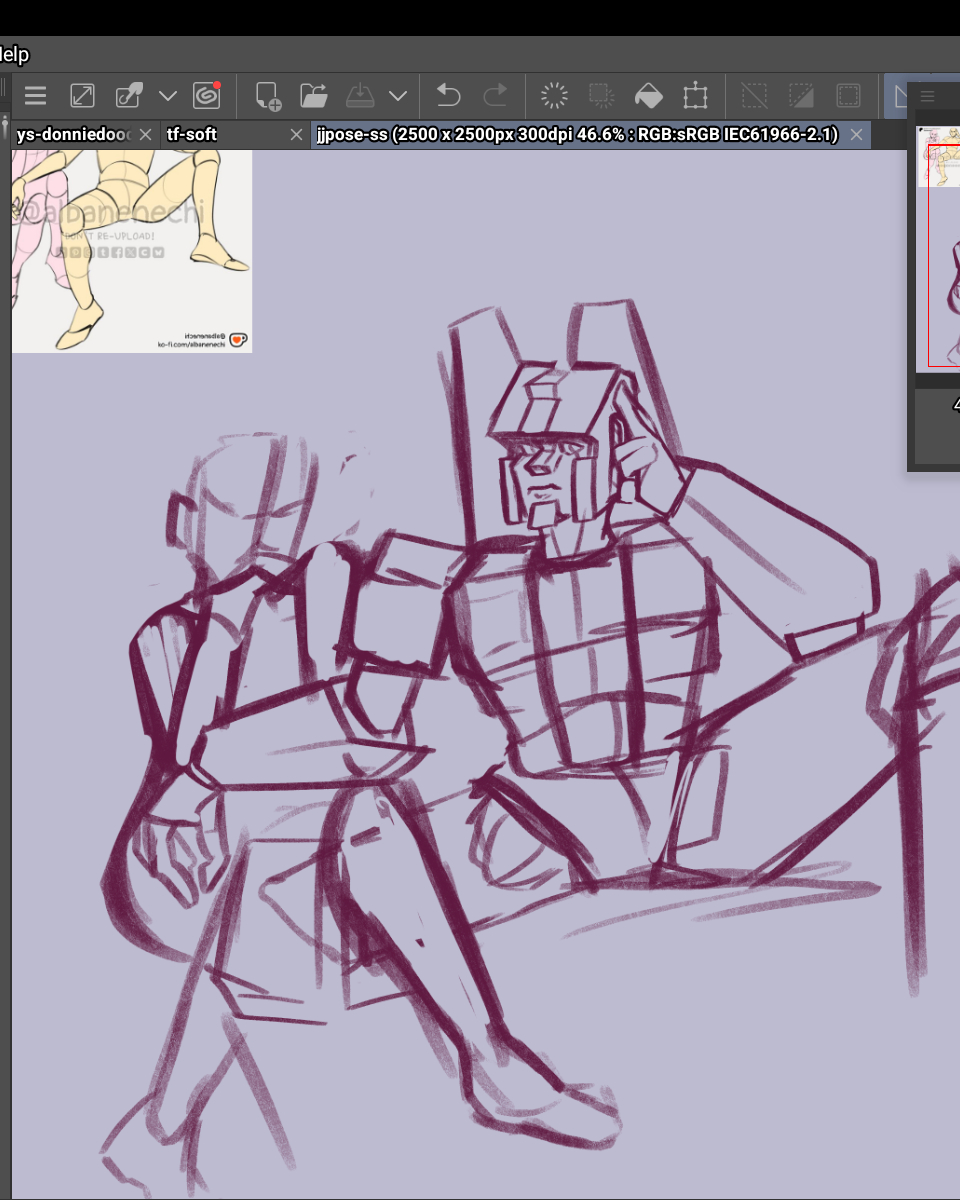
Task: Create a new canvas with the New icon
Action: click(x=267, y=96)
